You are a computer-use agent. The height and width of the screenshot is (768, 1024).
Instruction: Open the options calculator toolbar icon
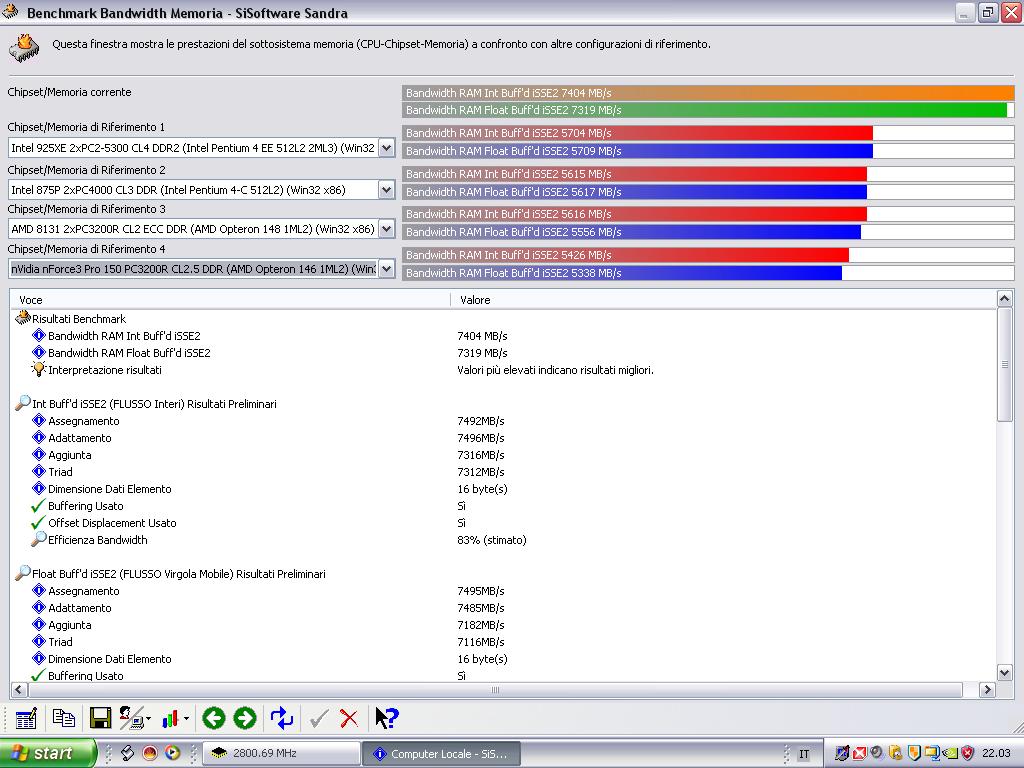pos(26,718)
